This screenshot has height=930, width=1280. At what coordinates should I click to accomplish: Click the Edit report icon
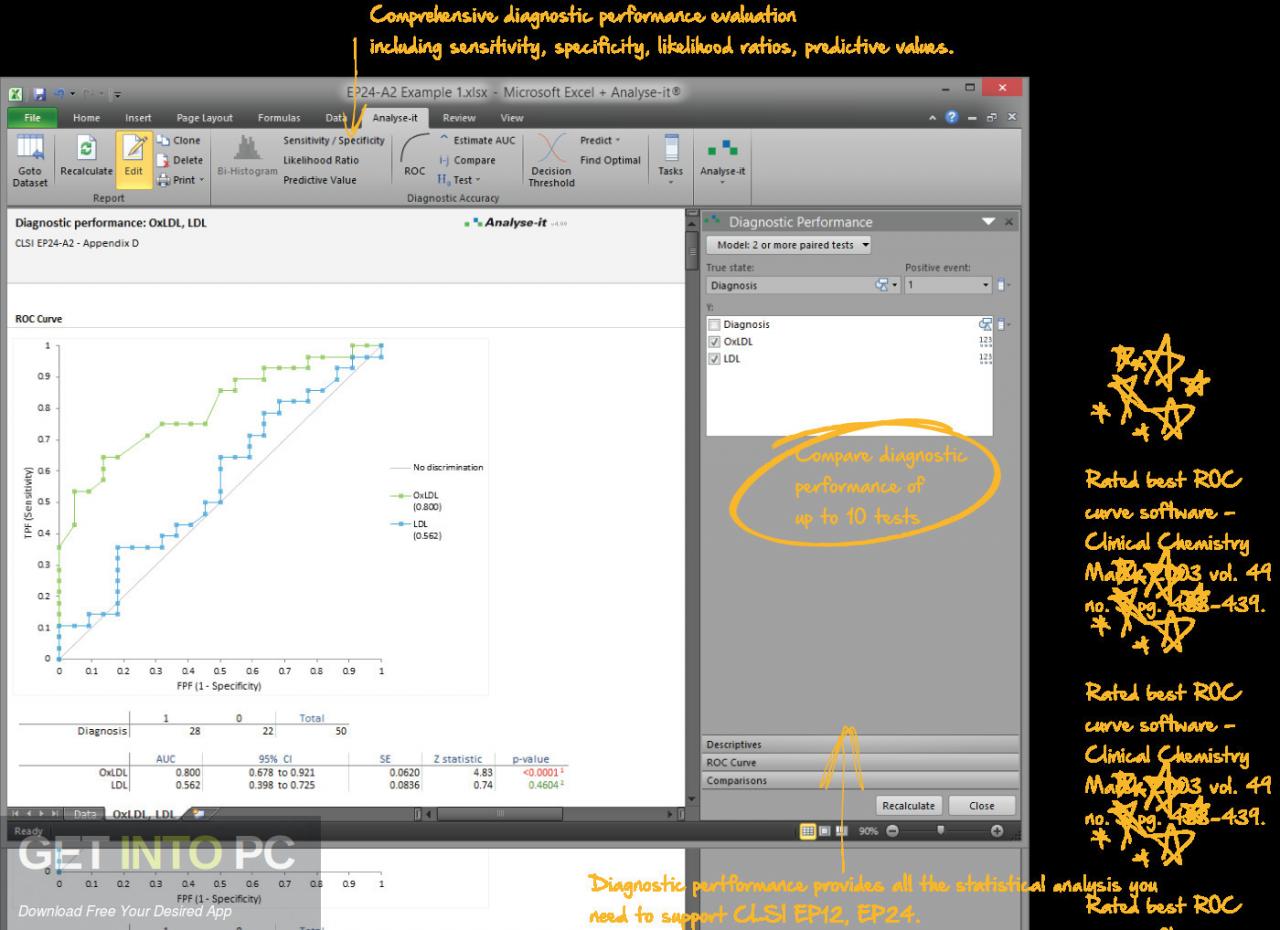tap(132, 160)
